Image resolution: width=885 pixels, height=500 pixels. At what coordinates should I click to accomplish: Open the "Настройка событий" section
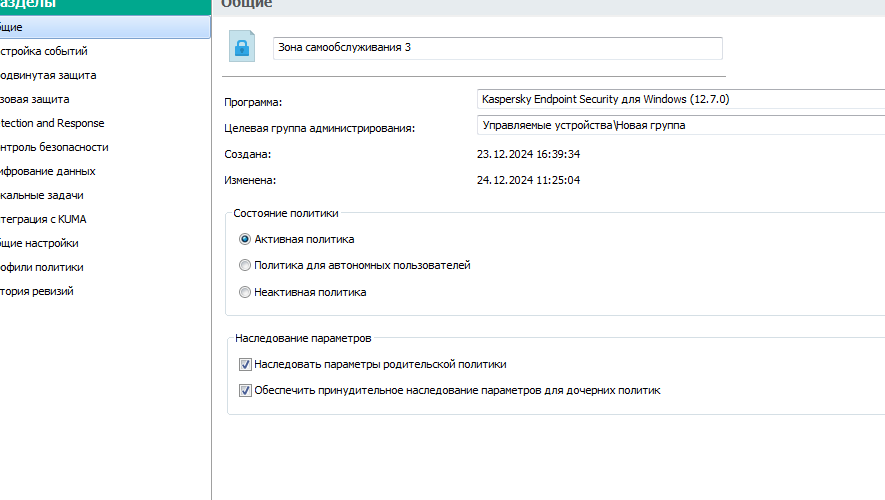tap(44, 51)
